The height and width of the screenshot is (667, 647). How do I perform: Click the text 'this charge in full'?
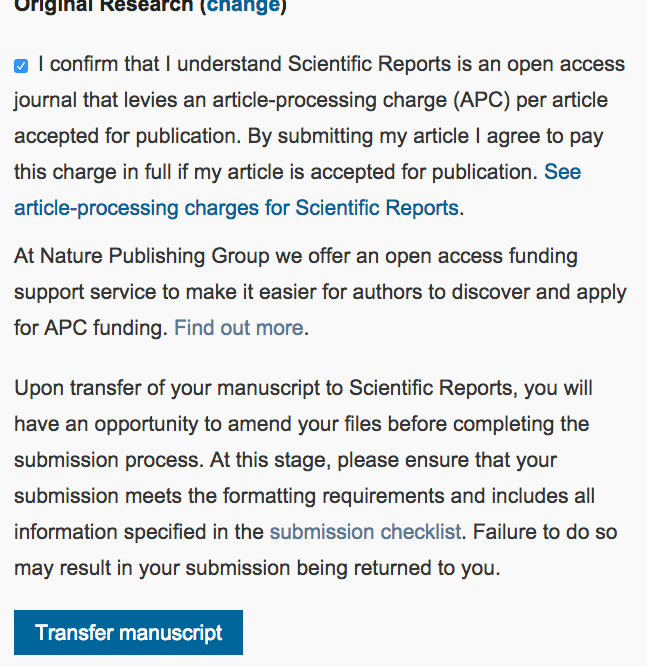click(98, 172)
